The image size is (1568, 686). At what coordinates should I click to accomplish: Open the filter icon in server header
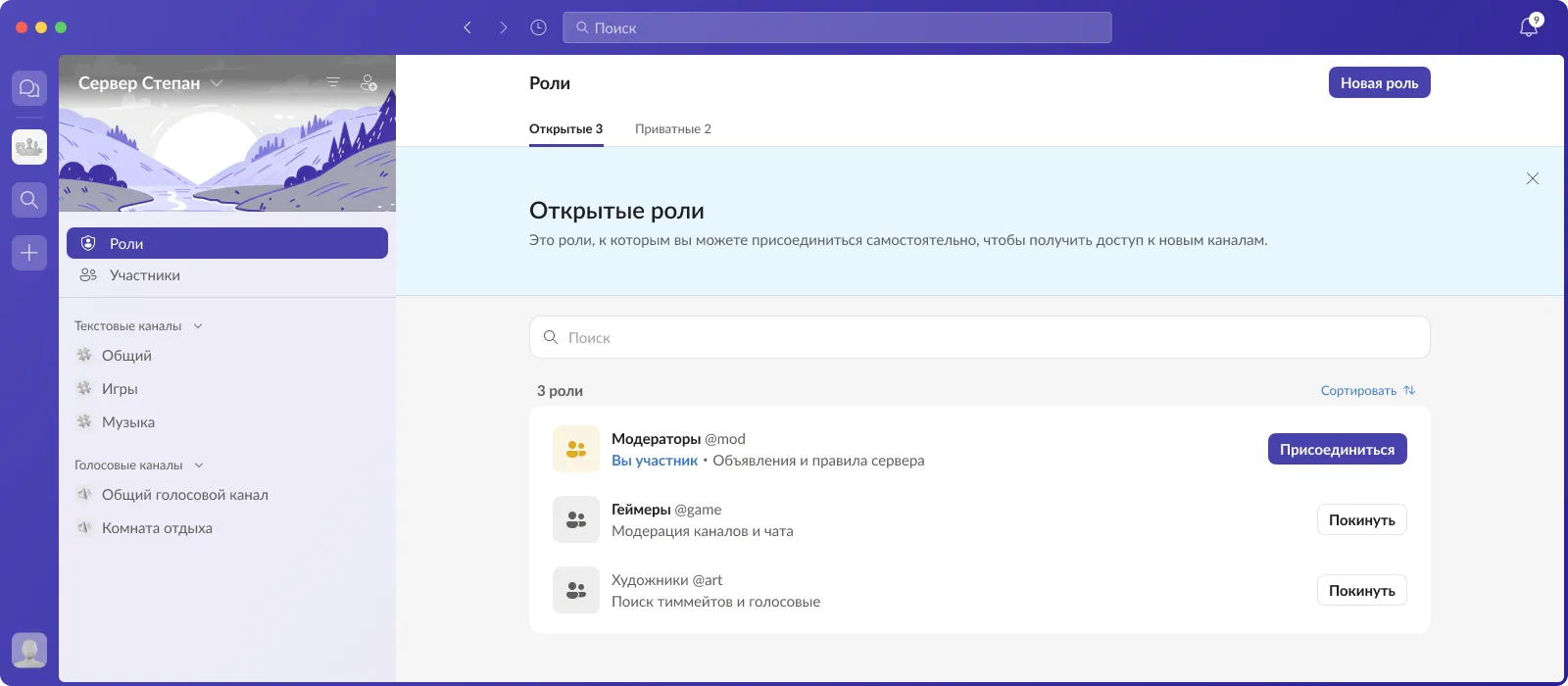pos(333,82)
